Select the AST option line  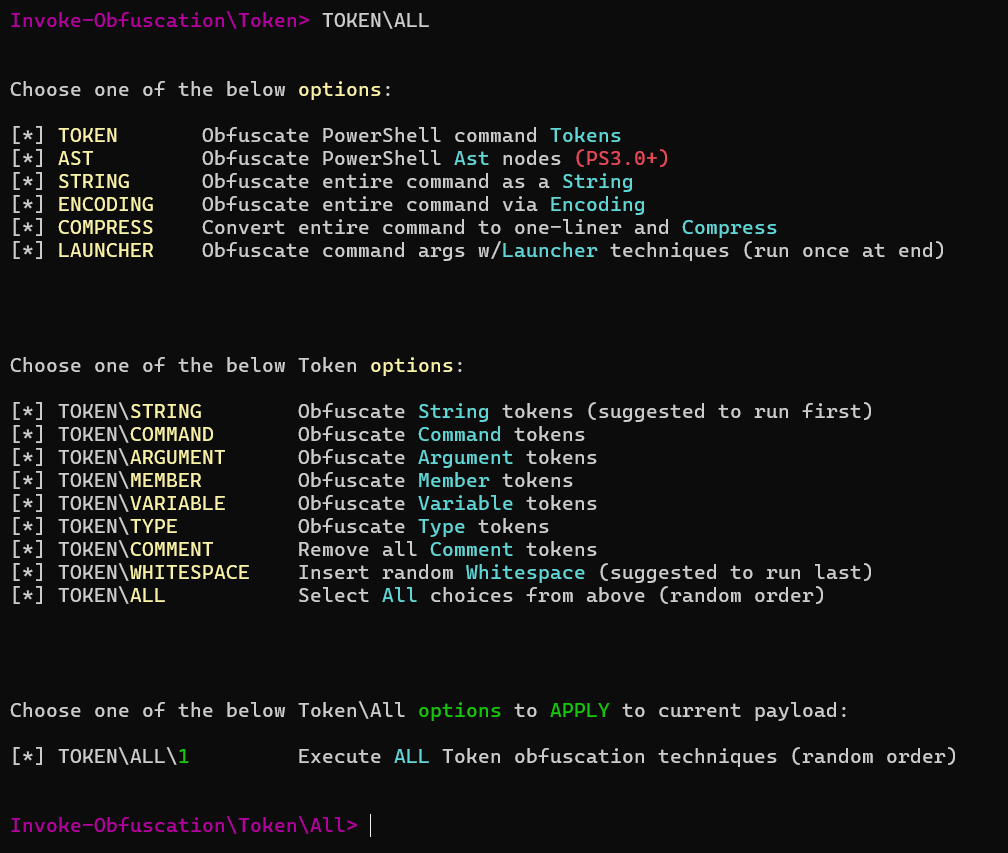(x=75, y=158)
